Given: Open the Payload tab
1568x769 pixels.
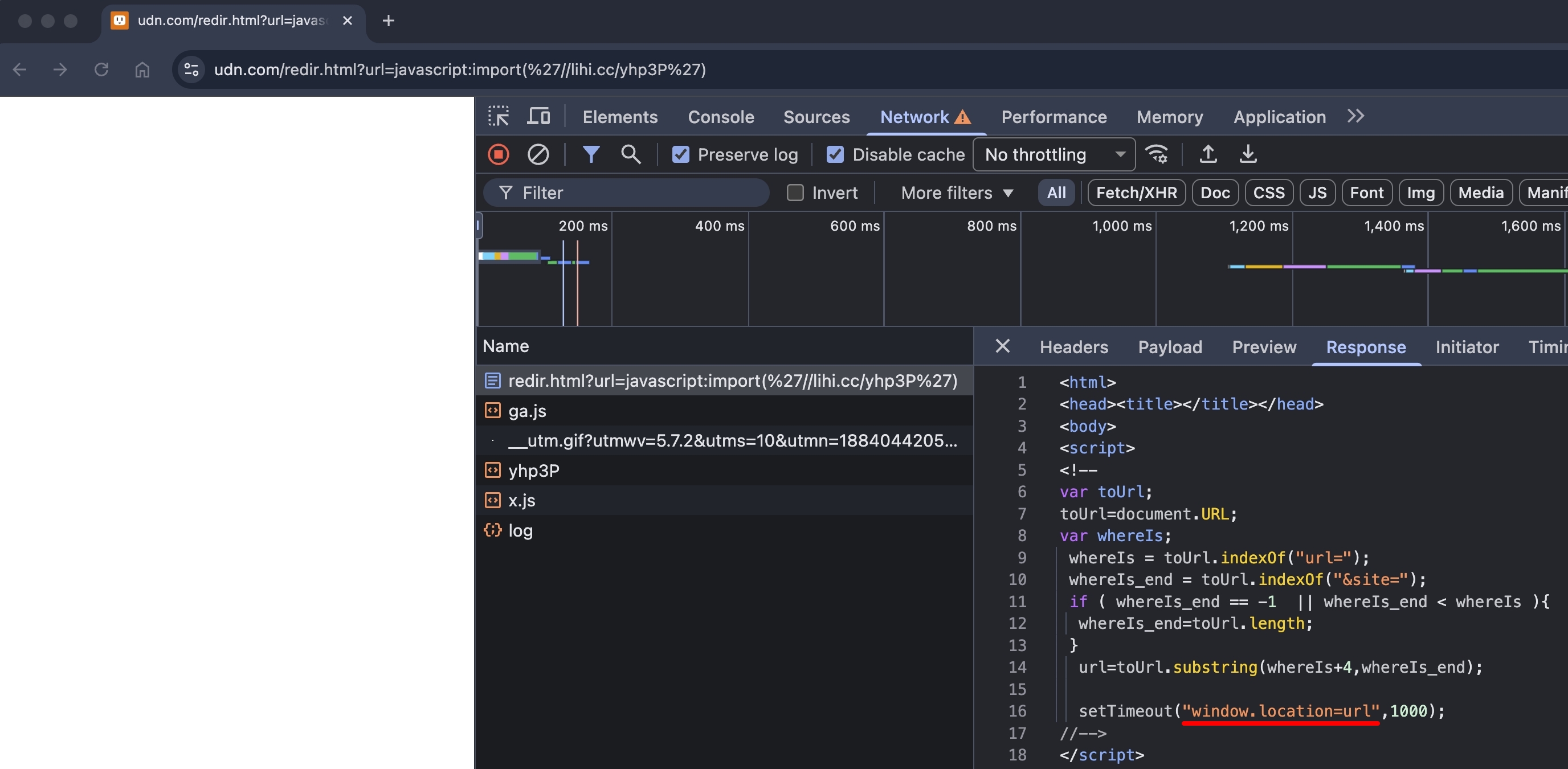Looking at the screenshot, I should [x=1170, y=347].
